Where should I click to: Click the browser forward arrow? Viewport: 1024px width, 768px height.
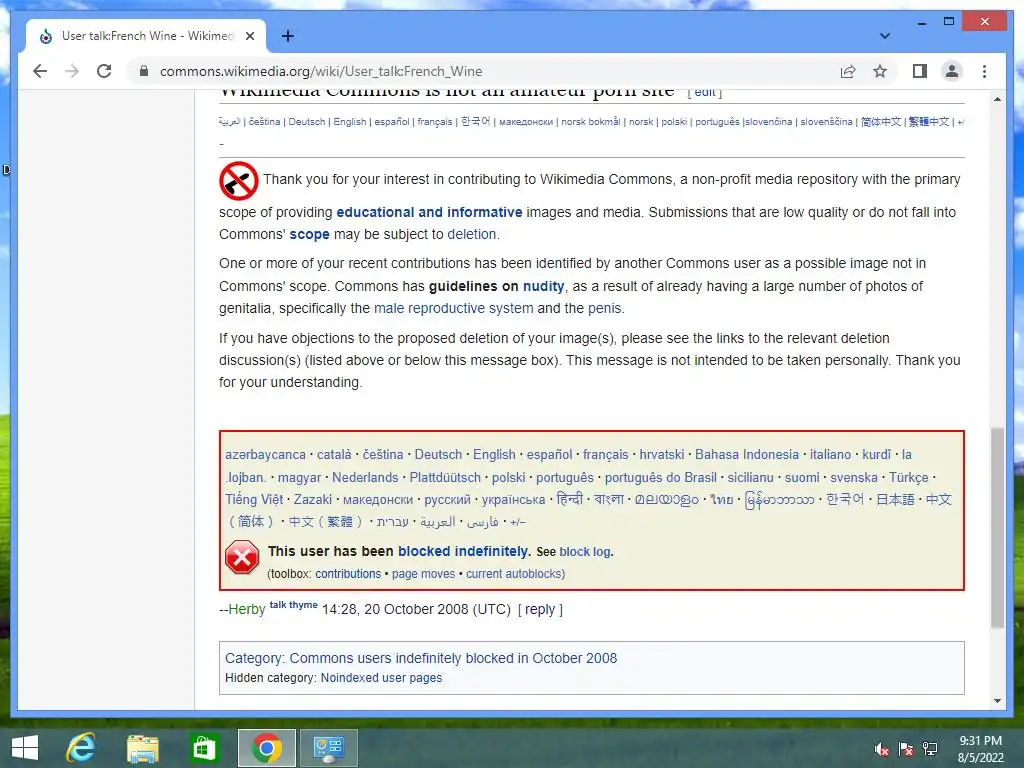tap(72, 71)
